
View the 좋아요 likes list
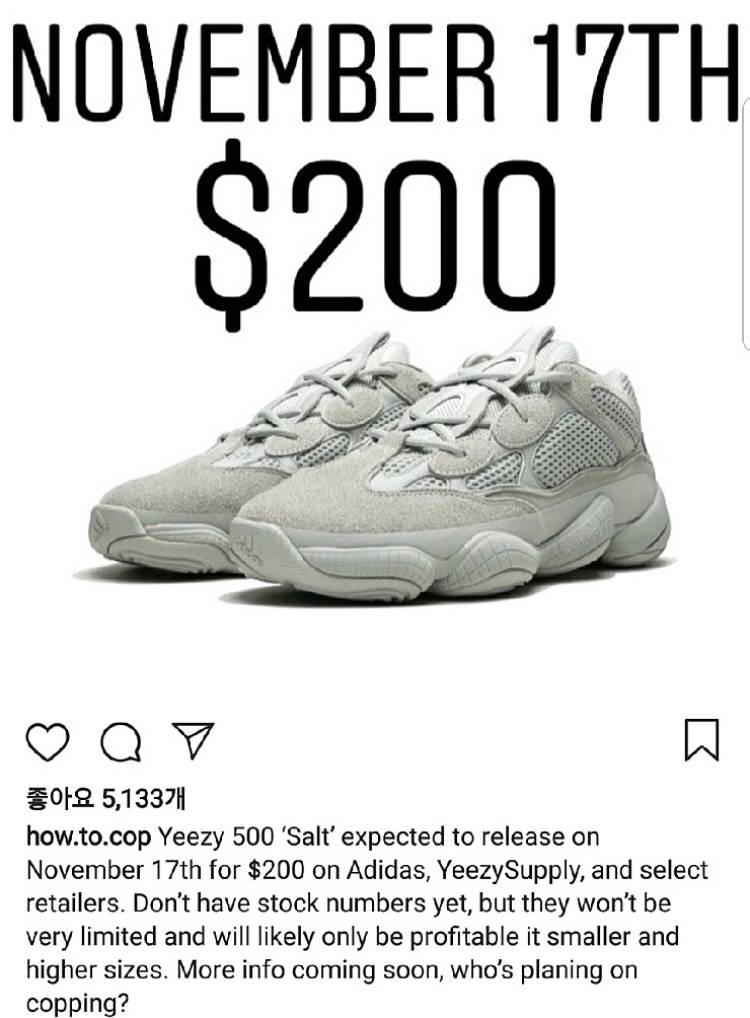point(105,799)
